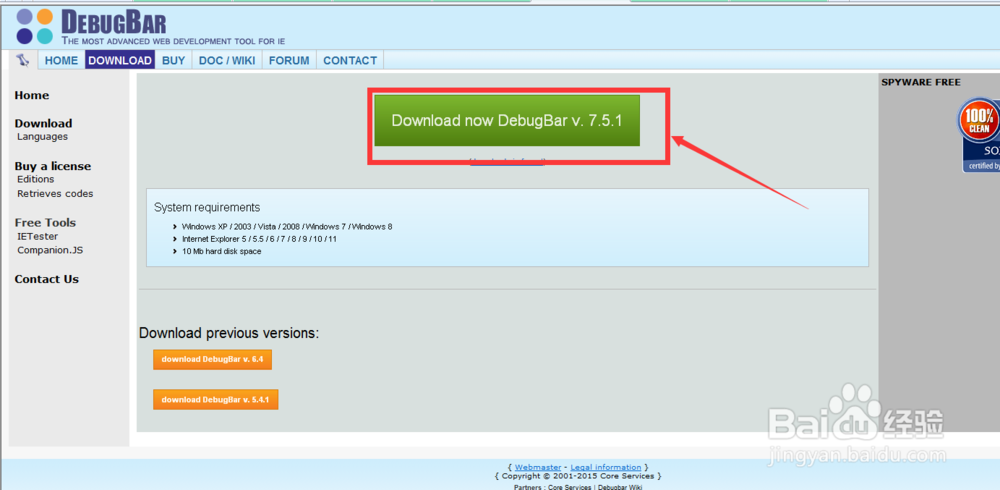The height and width of the screenshot is (490, 1000).
Task: Open the CONTACT tab
Action: tap(350, 61)
